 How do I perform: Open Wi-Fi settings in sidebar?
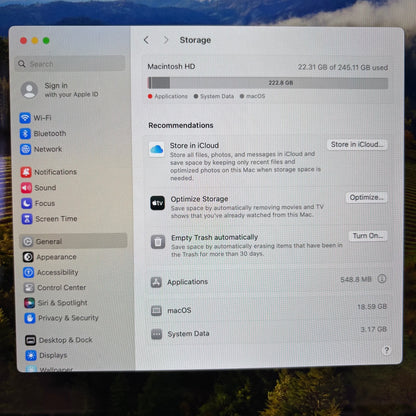35,118
